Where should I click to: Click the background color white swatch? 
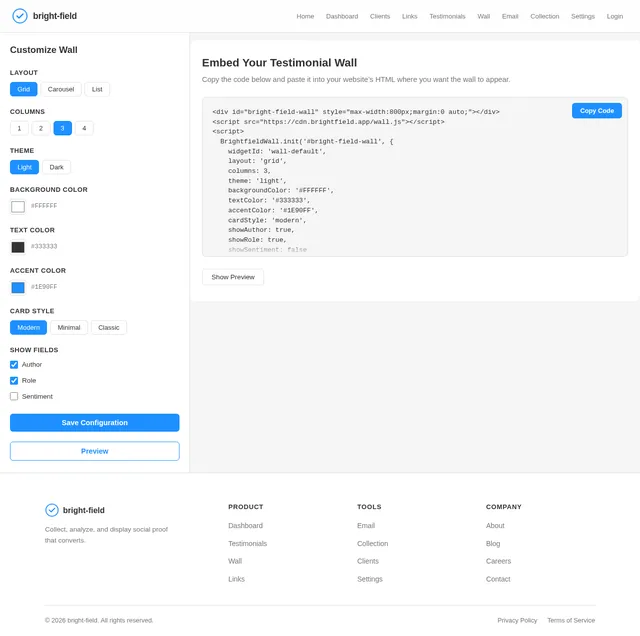18,207
